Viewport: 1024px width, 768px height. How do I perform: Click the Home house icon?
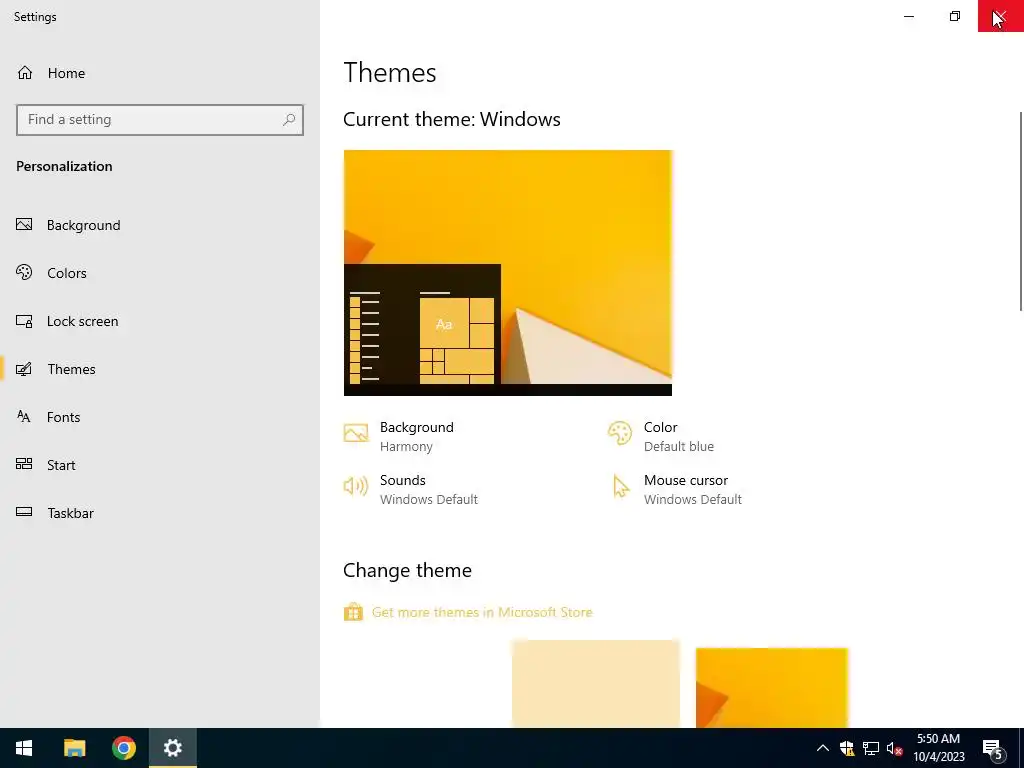pyautogui.click(x=25, y=72)
